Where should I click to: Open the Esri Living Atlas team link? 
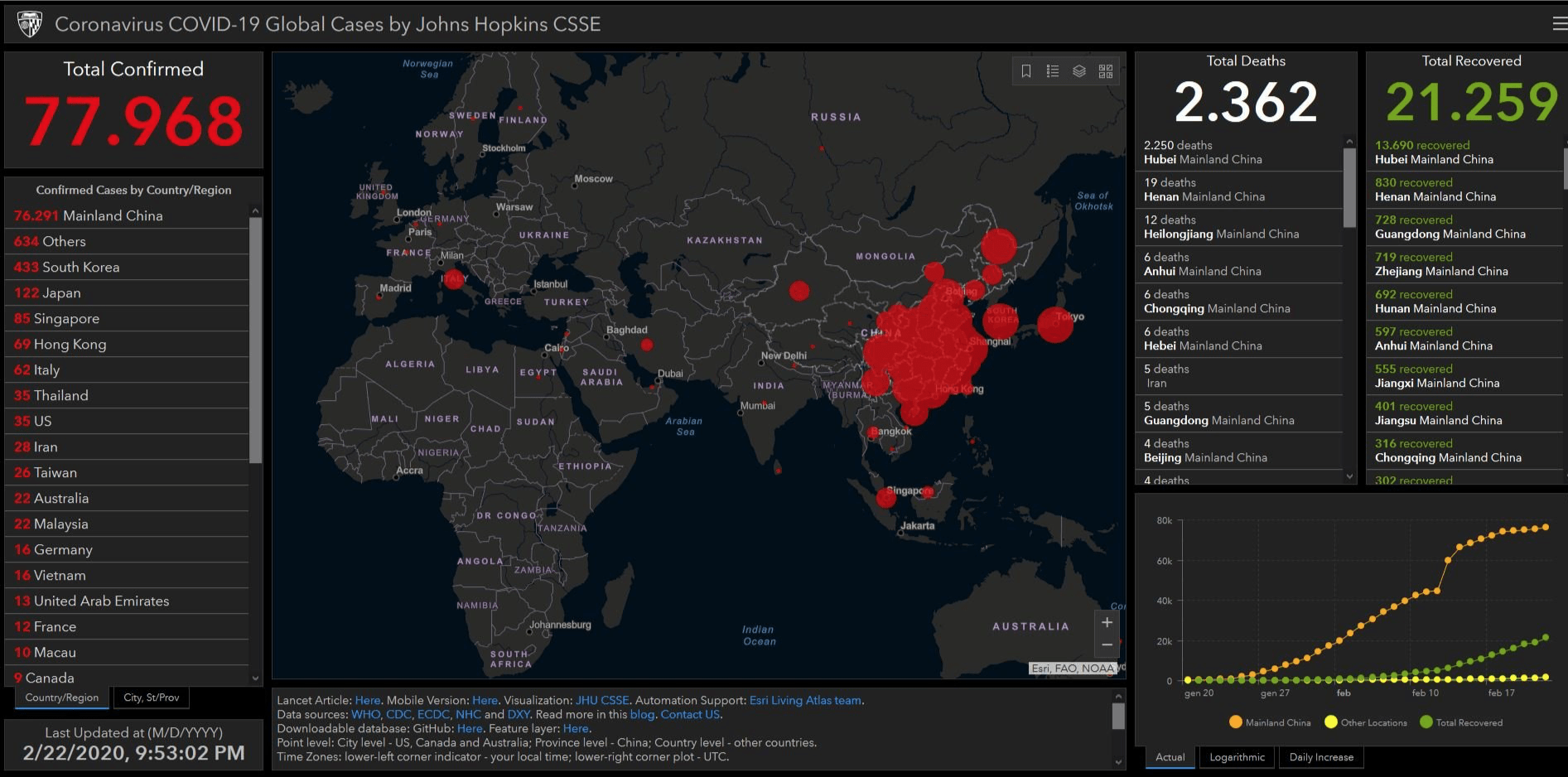805,701
